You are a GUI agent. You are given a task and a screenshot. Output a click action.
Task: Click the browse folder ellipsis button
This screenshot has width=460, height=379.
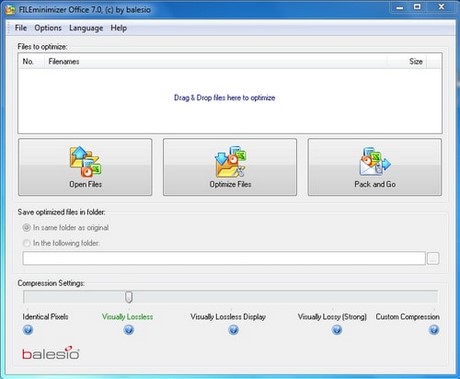coord(433,258)
